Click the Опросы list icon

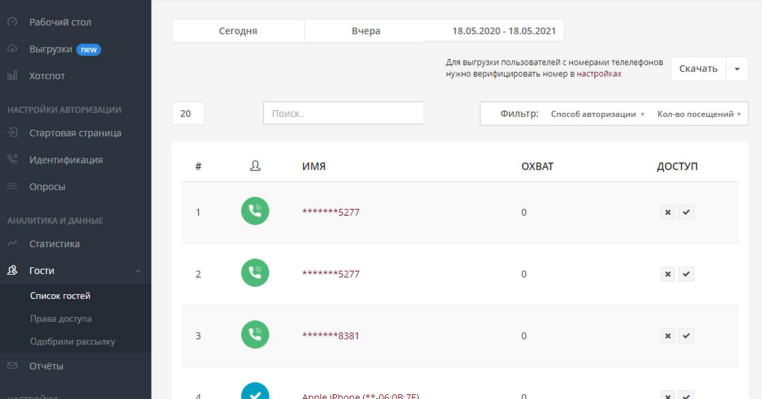point(12,186)
